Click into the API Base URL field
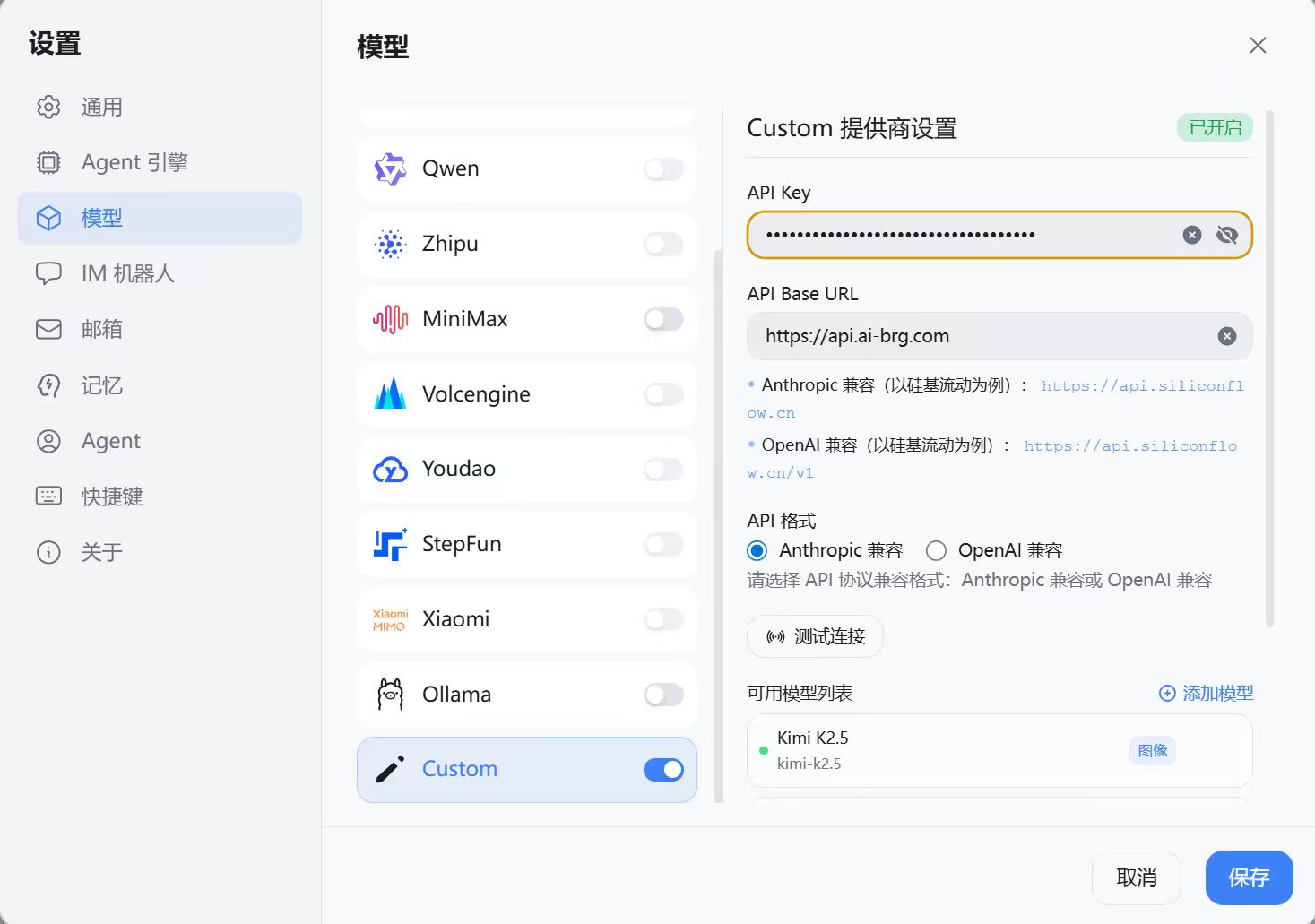The height and width of the screenshot is (924, 1315). tap(977, 336)
